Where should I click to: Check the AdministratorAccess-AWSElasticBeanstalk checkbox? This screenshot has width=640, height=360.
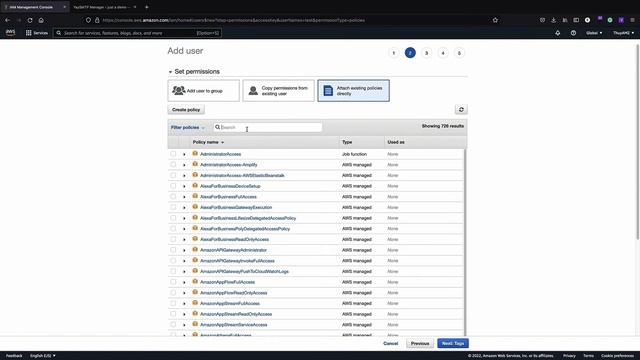point(173,175)
